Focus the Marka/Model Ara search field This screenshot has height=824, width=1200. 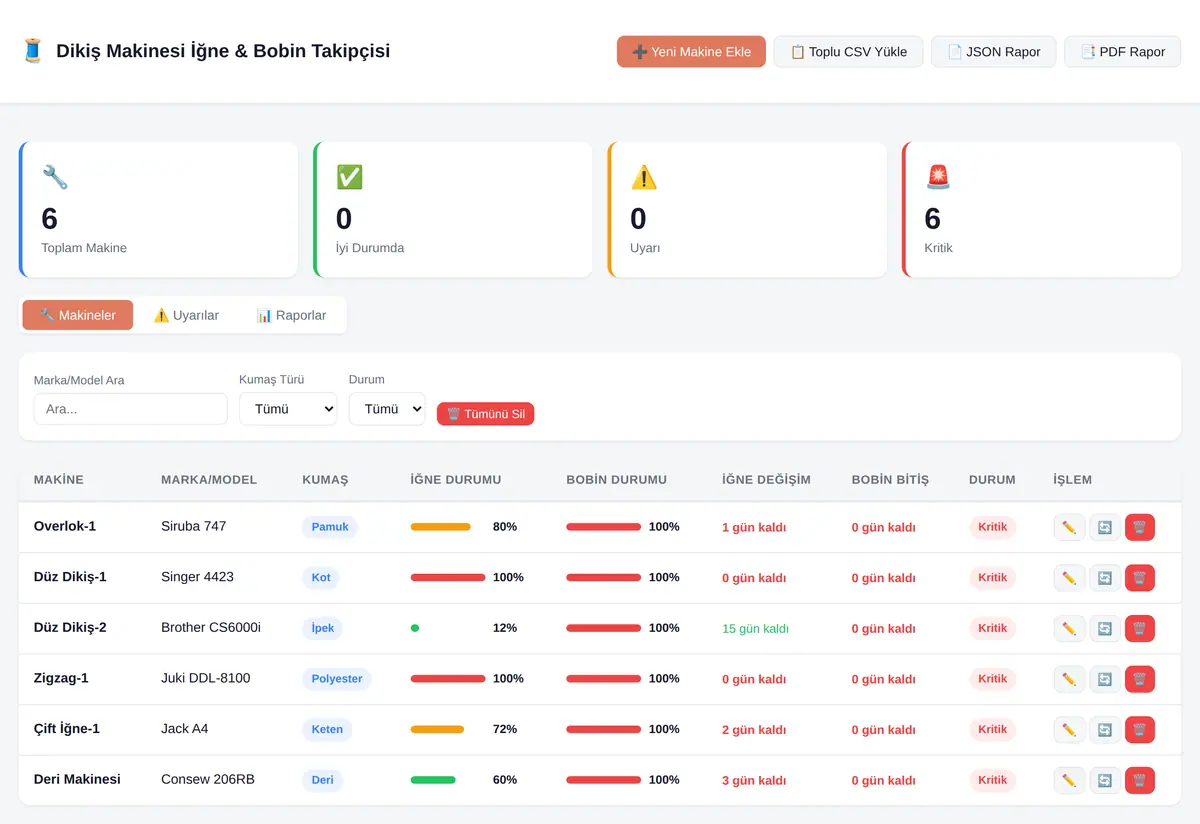click(131, 409)
